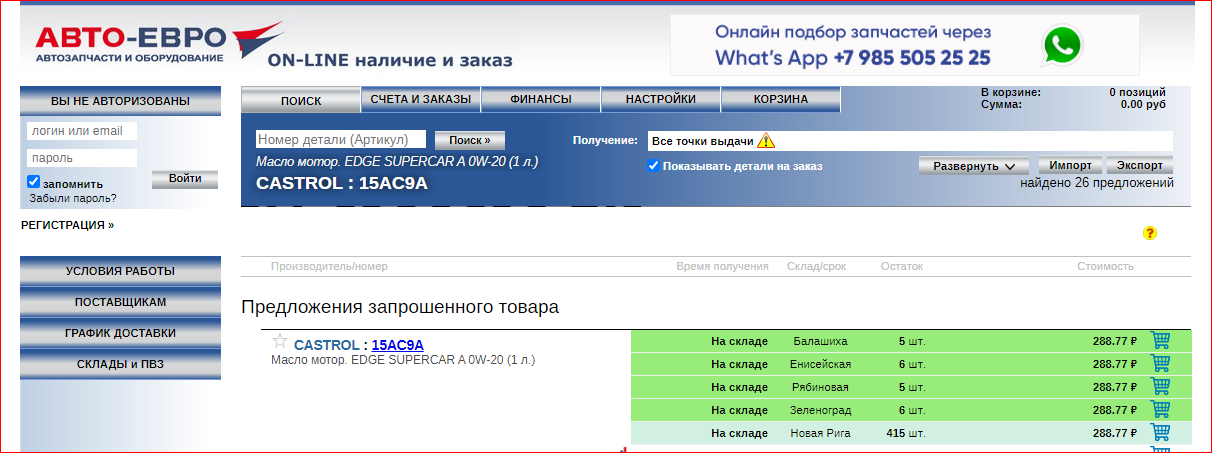
Task: Open the yellow question mark help icon
Action: (x=1150, y=233)
